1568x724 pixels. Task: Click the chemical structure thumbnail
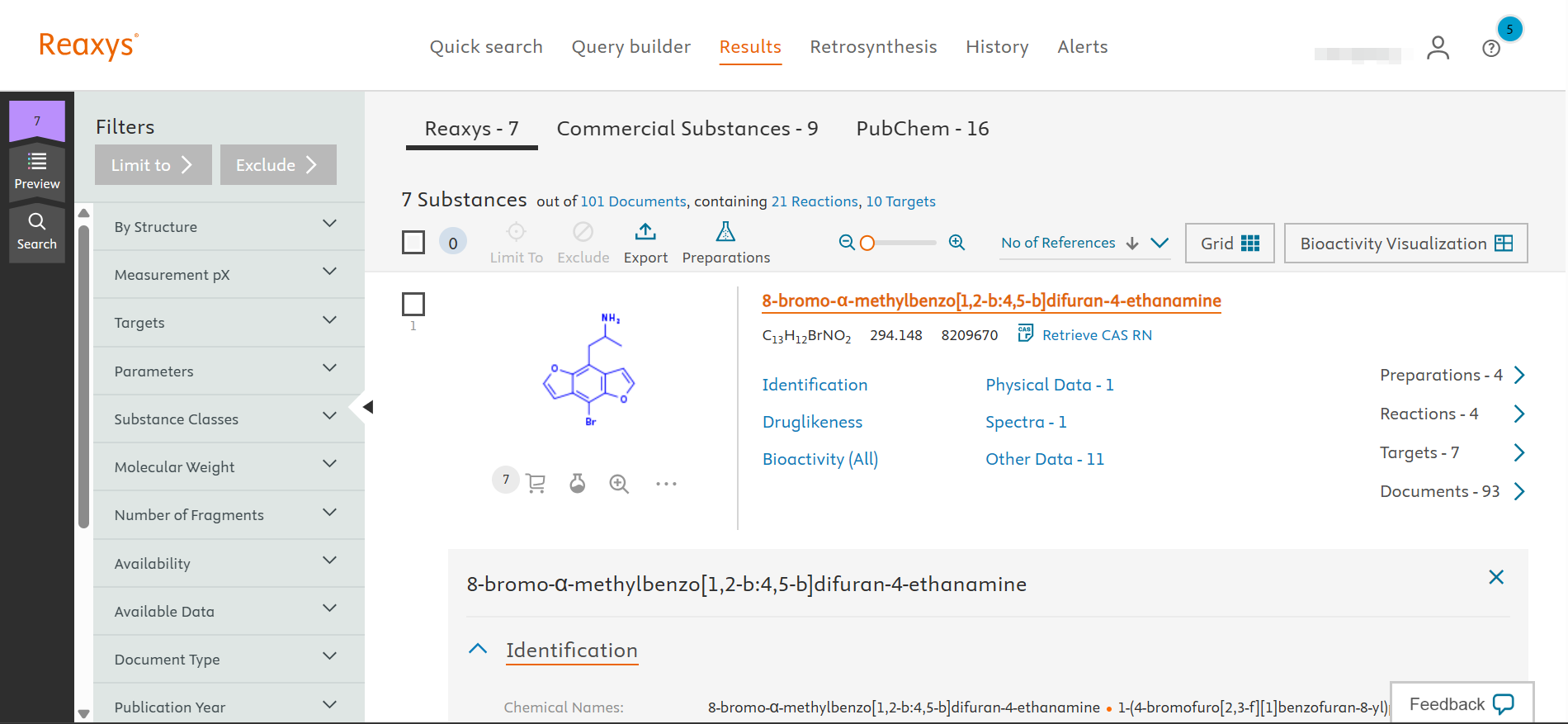(x=588, y=371)
